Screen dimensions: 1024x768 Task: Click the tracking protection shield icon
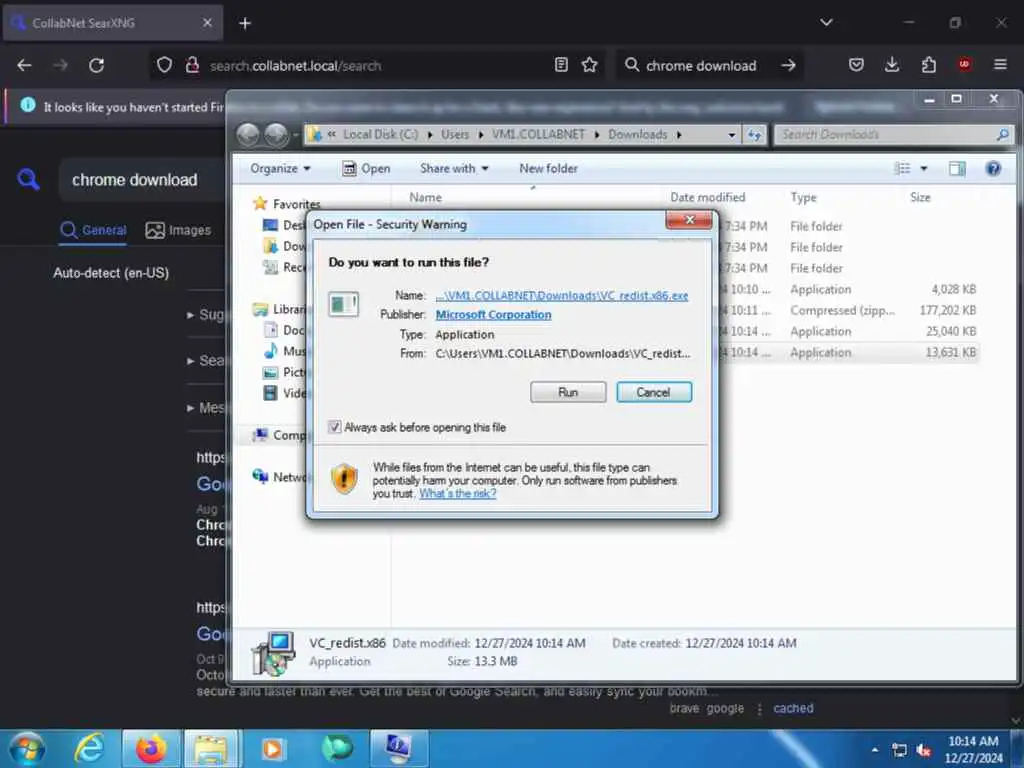coord(164,65)
